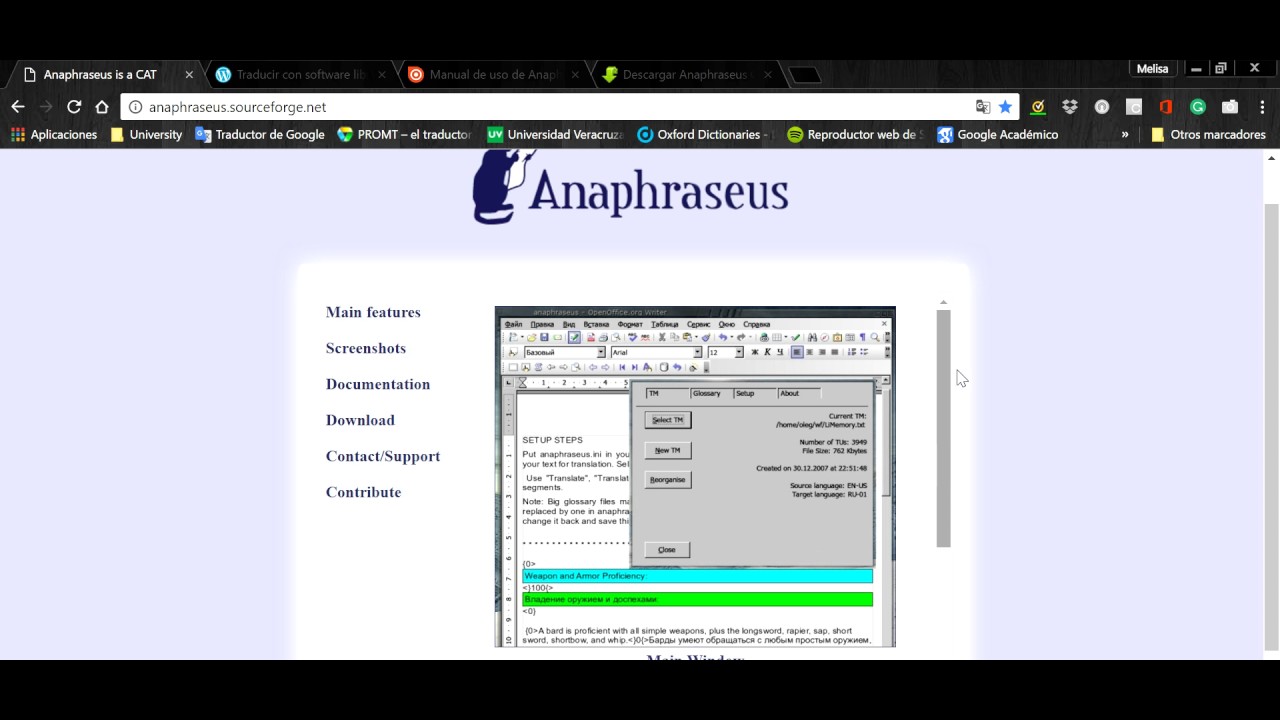This screenshot has height=720, width=1280.
Task: Go back to the previous page
Action: pyautogui.click(x=18, y=107)
